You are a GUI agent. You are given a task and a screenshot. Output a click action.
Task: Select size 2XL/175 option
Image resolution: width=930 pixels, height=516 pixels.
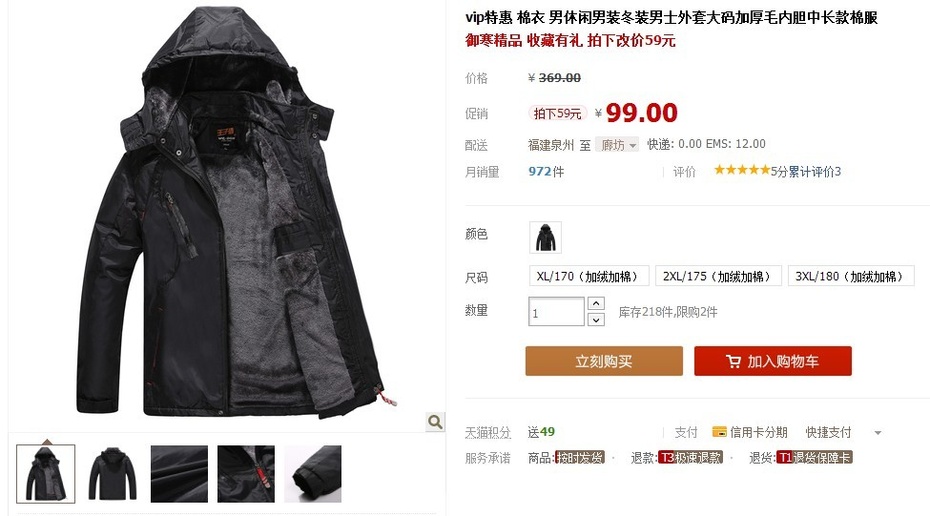click(x=718, y=276)
